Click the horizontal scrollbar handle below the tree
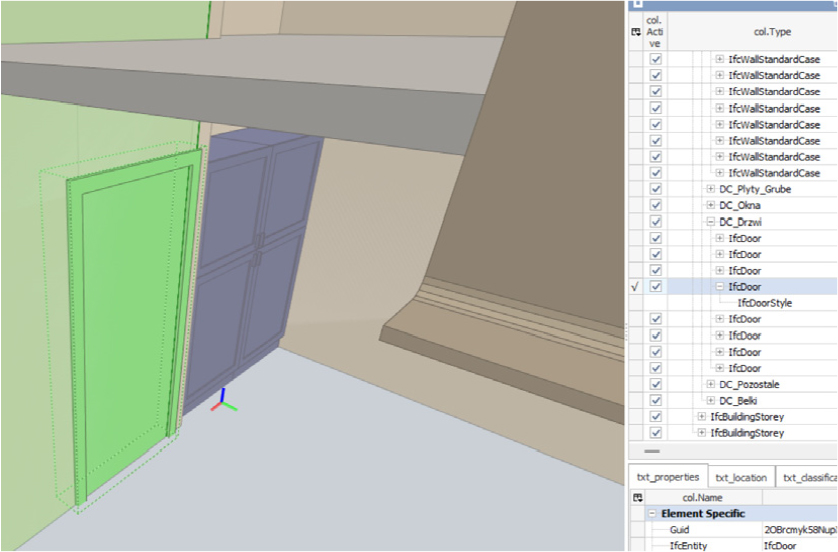The height and width of the screenshot is (552, 838). (651, 451)
